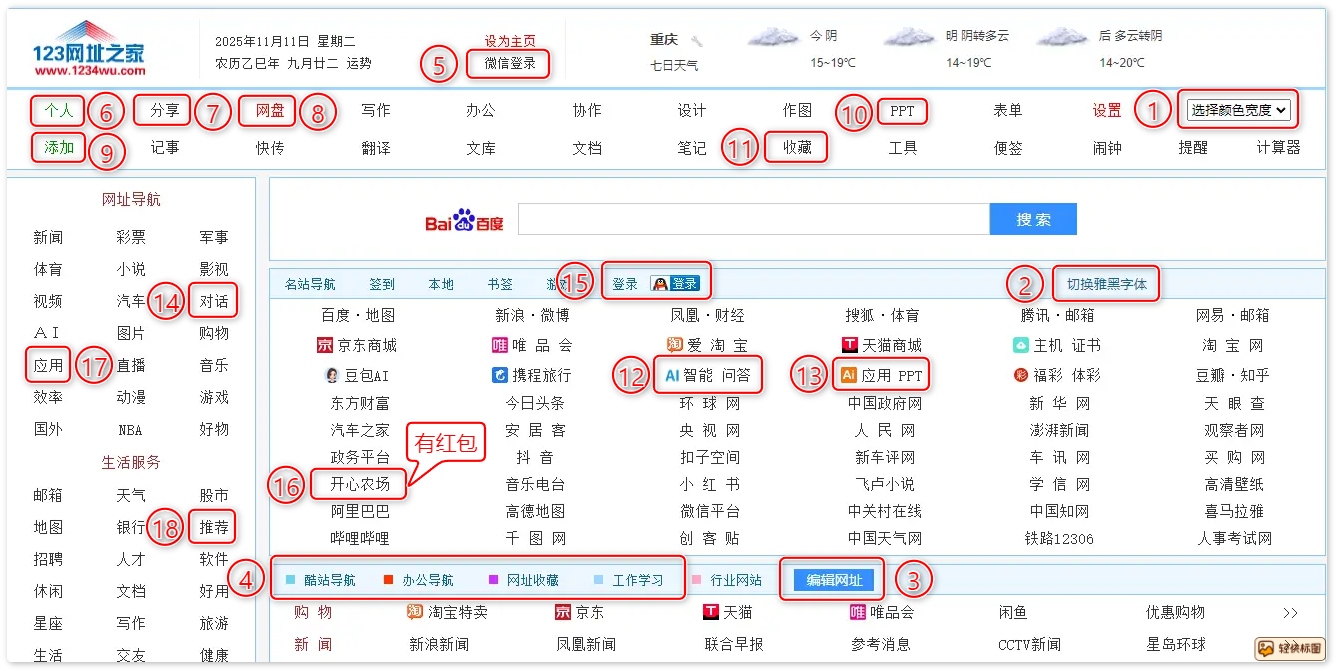The width and height of the screenshot is (1336, 671).
Task: Expand shopping row with >> arrow
Action: 1290,613
